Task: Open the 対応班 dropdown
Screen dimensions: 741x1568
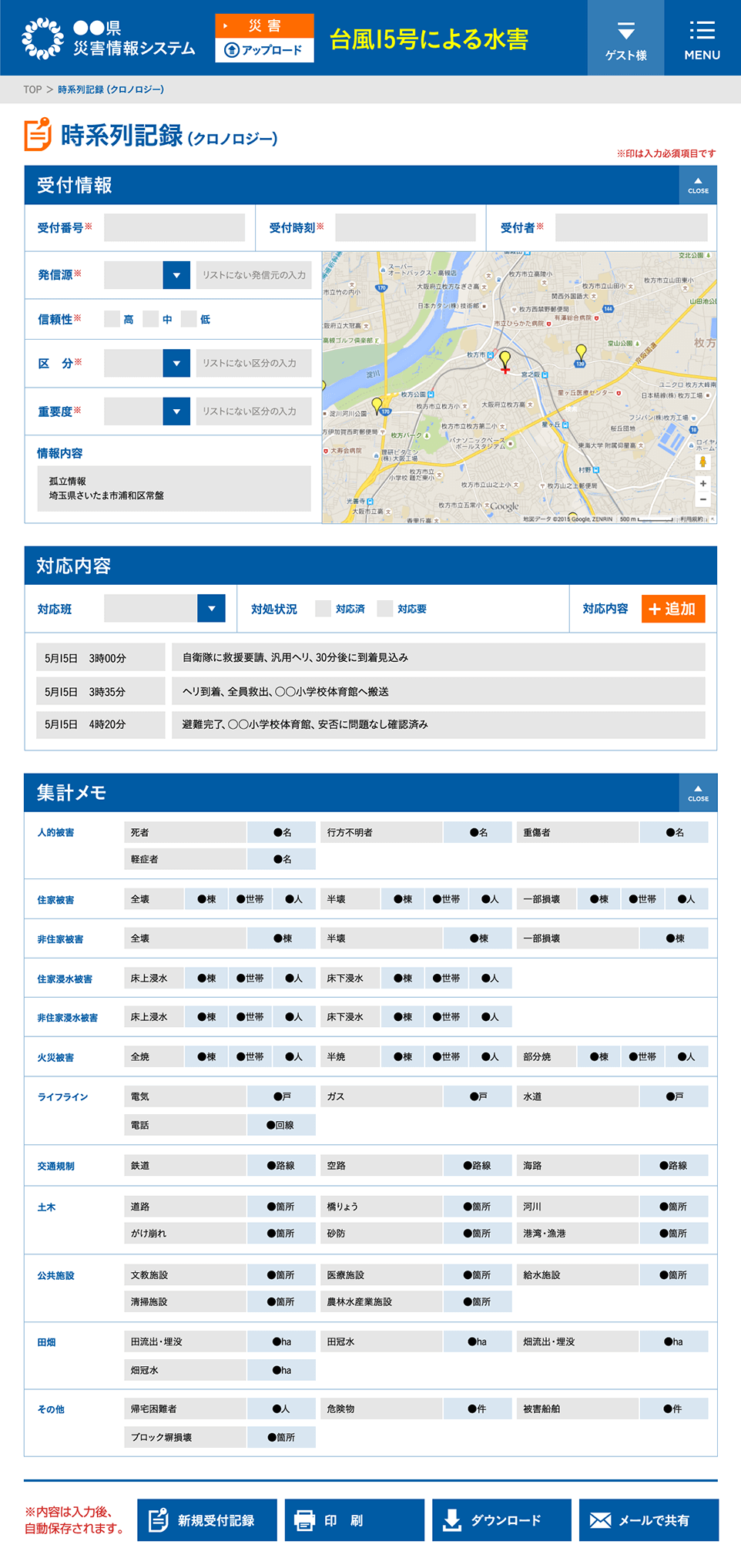Action: pyautogui.click(x=211, y=608)
